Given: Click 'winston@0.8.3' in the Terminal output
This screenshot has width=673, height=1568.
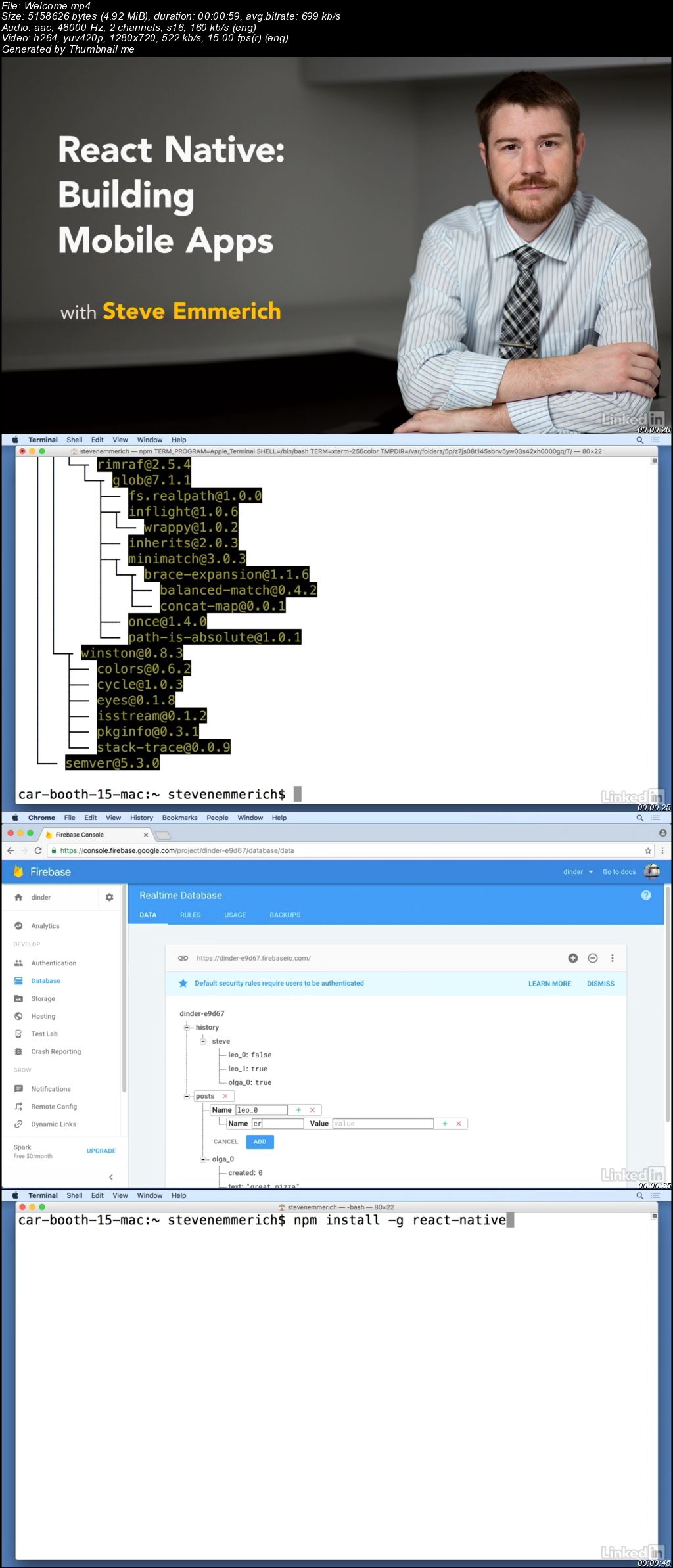Looking at the screenshot, I should tap(132, 653).
